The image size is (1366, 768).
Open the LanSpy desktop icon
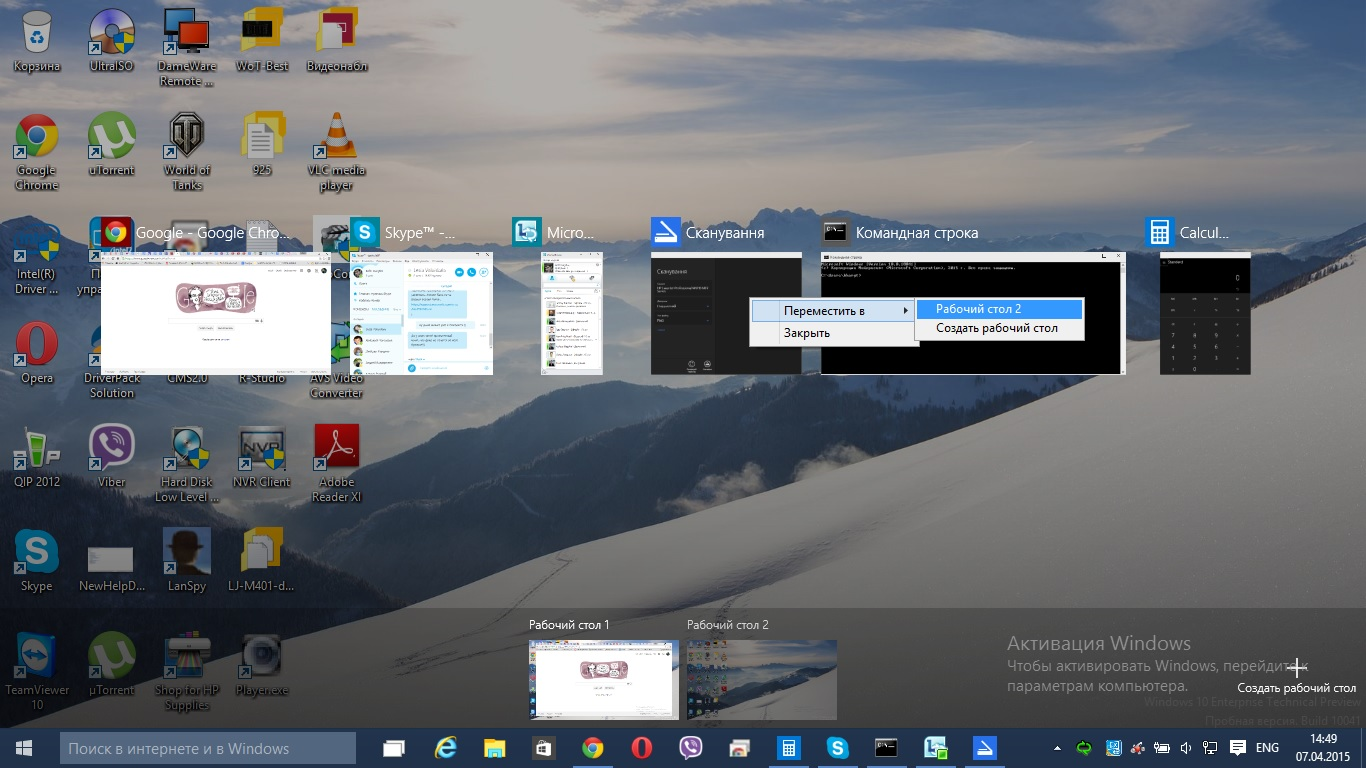187,561
